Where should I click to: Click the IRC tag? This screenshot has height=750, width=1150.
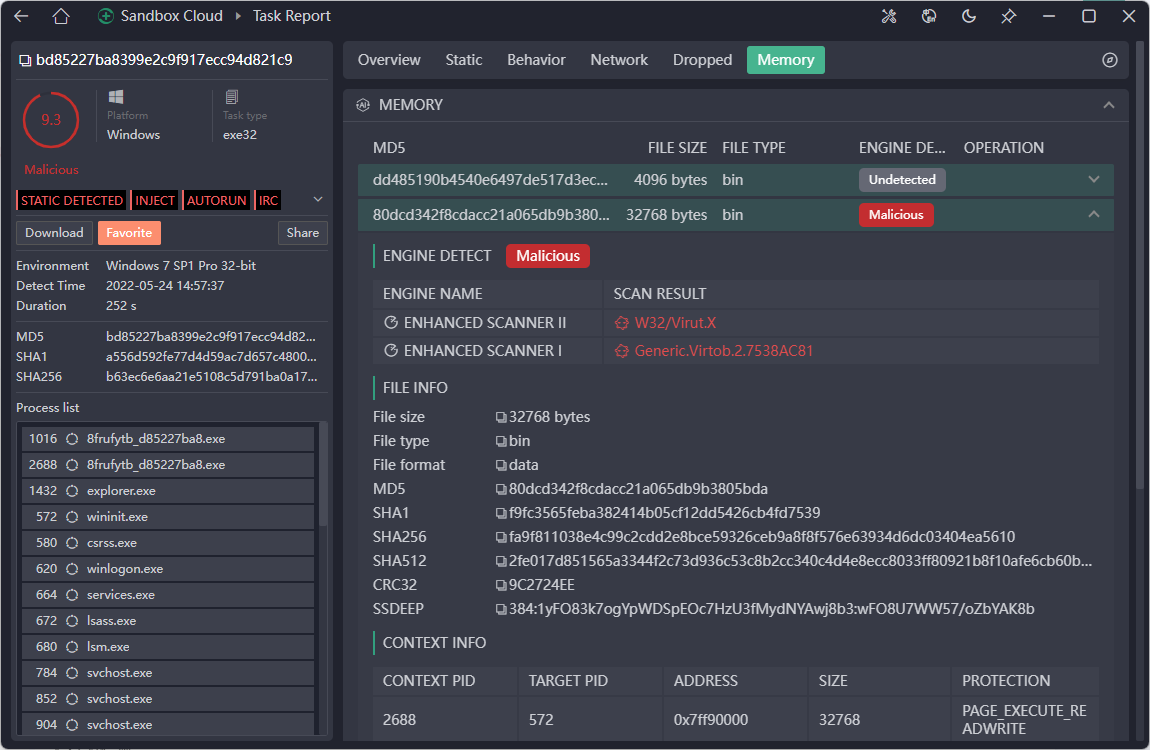point(268,200)
